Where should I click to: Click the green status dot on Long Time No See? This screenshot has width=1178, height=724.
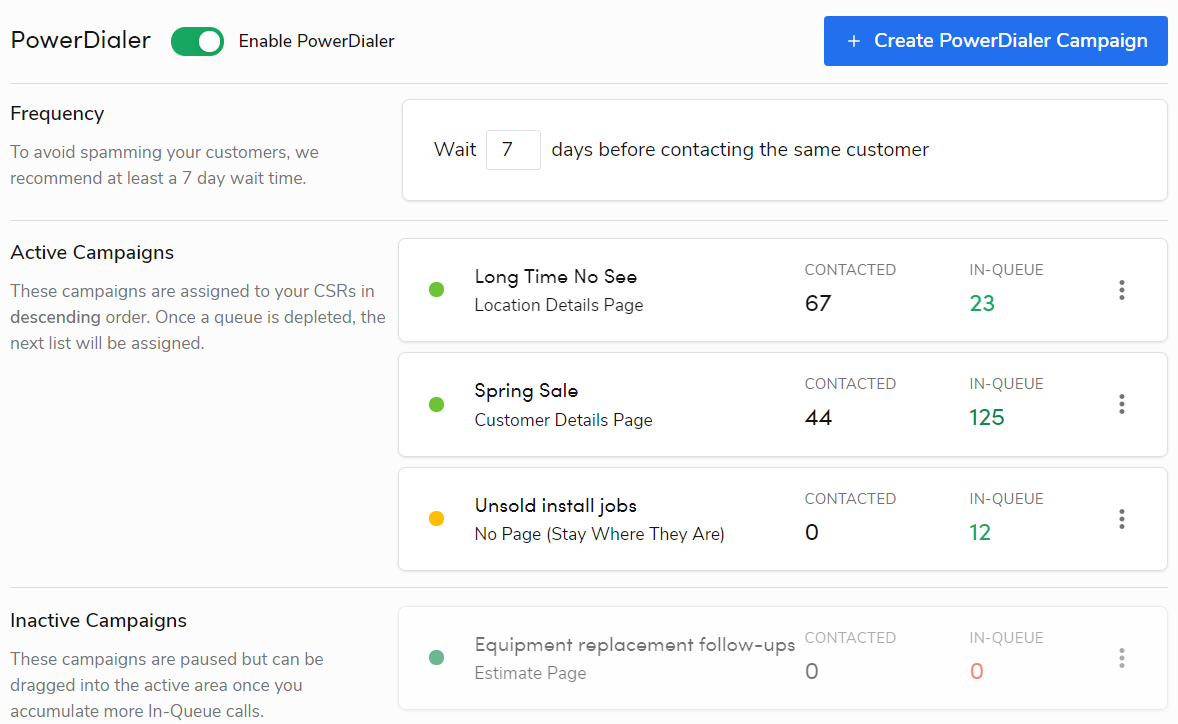pyautogui.click(x=436, y=290)
